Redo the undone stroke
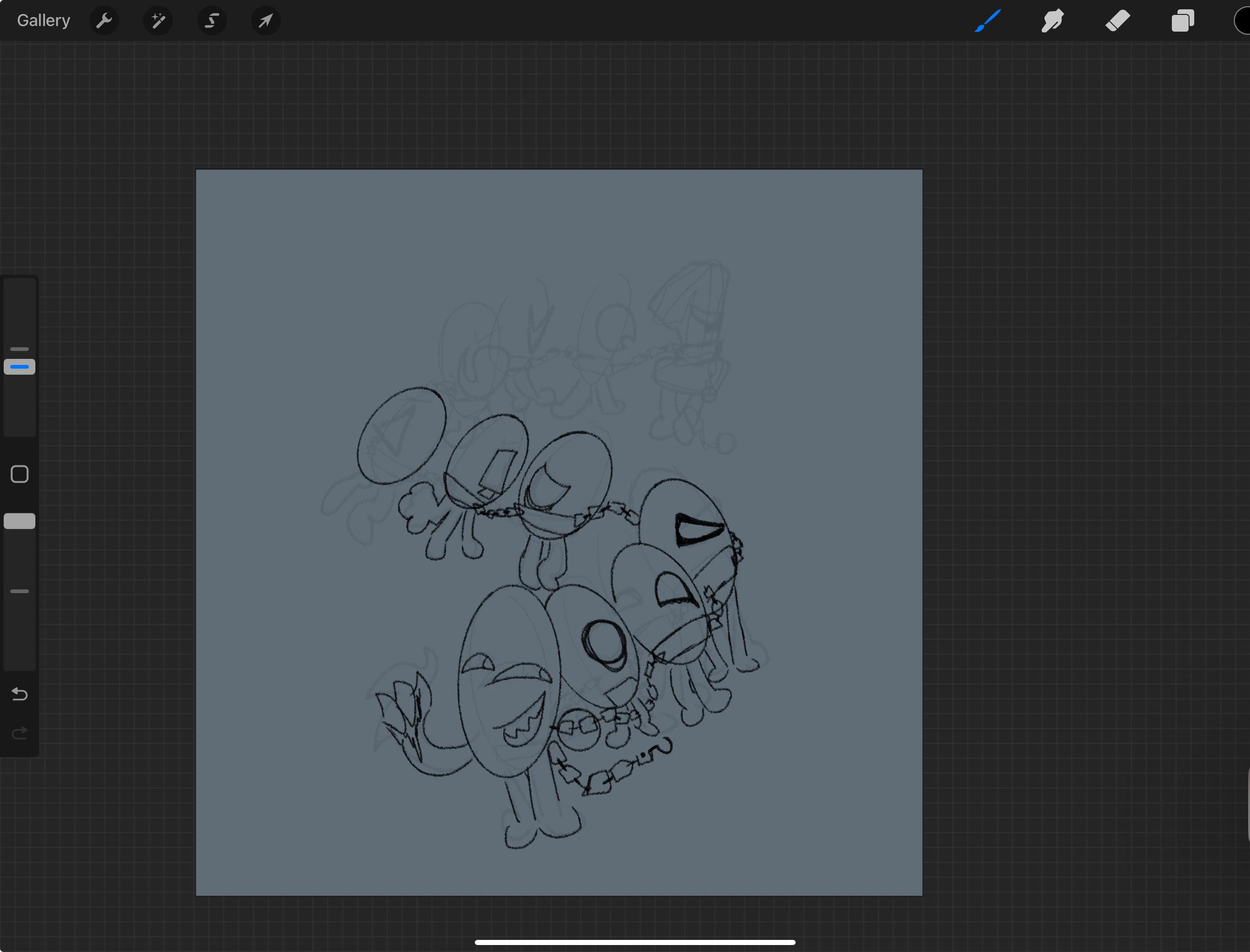Screen dimensions: 1250x952 click(x=19, y=733)
